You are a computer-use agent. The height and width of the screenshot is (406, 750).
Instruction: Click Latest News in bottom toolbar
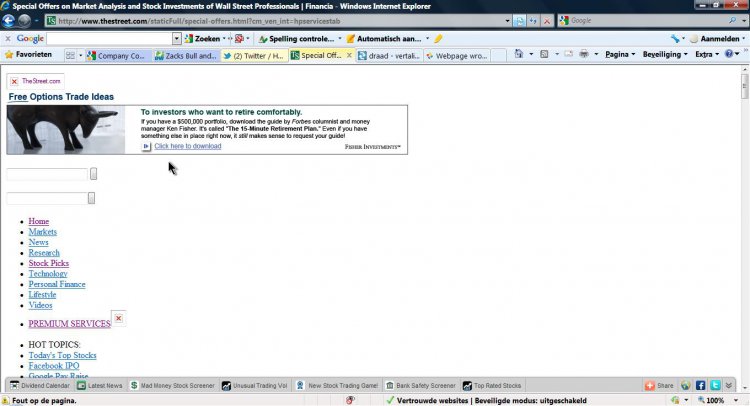tap(99, 385)
